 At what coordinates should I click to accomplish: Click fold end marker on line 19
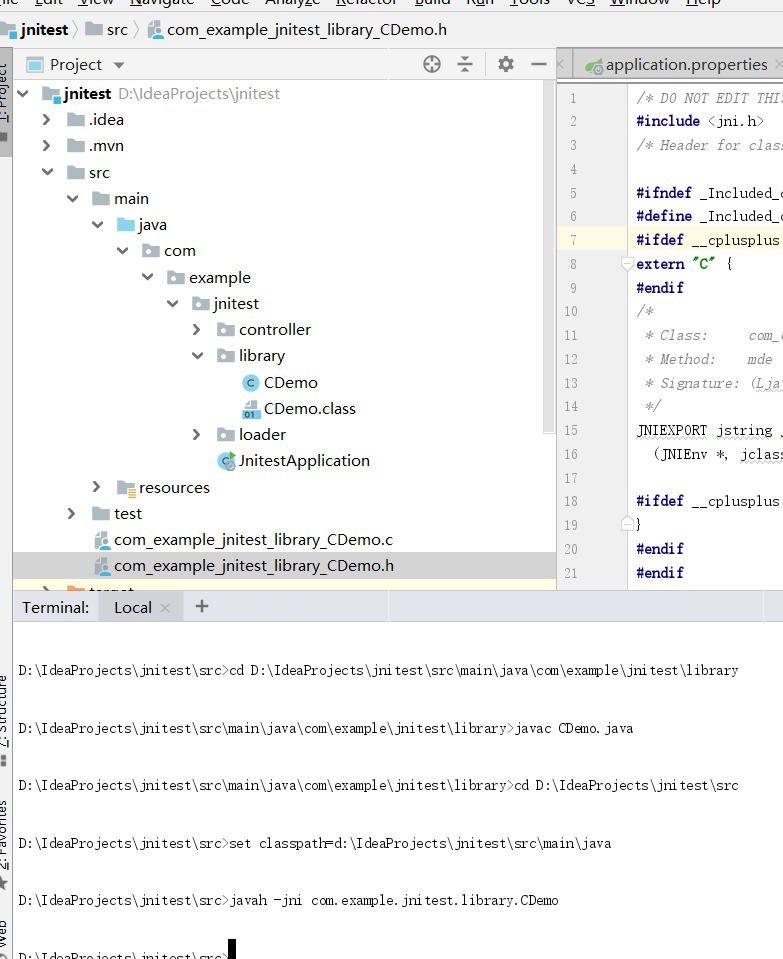click(627, 524)
